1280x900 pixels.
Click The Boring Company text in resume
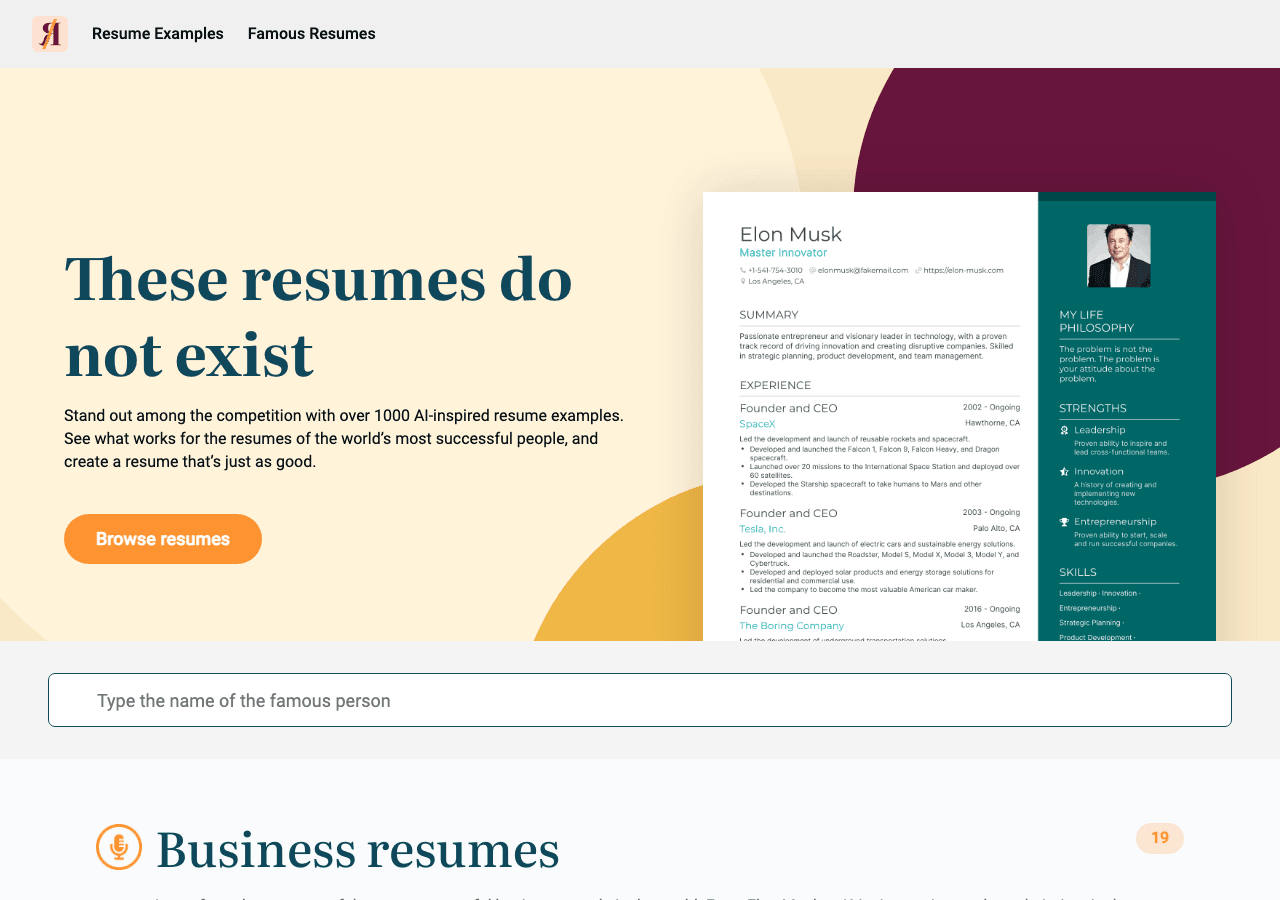tap(791, 626)
